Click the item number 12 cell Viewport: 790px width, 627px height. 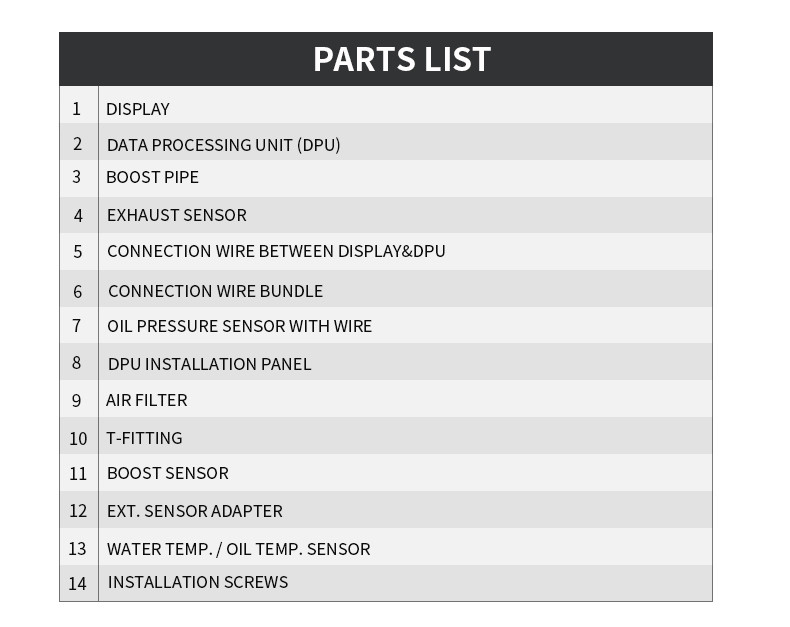pyautogui.click(x=79, y=510)
